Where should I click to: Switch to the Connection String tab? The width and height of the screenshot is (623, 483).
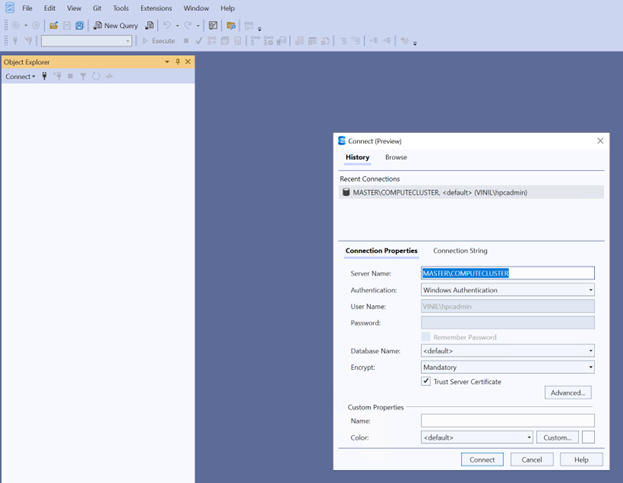click(x=460, y=250)
